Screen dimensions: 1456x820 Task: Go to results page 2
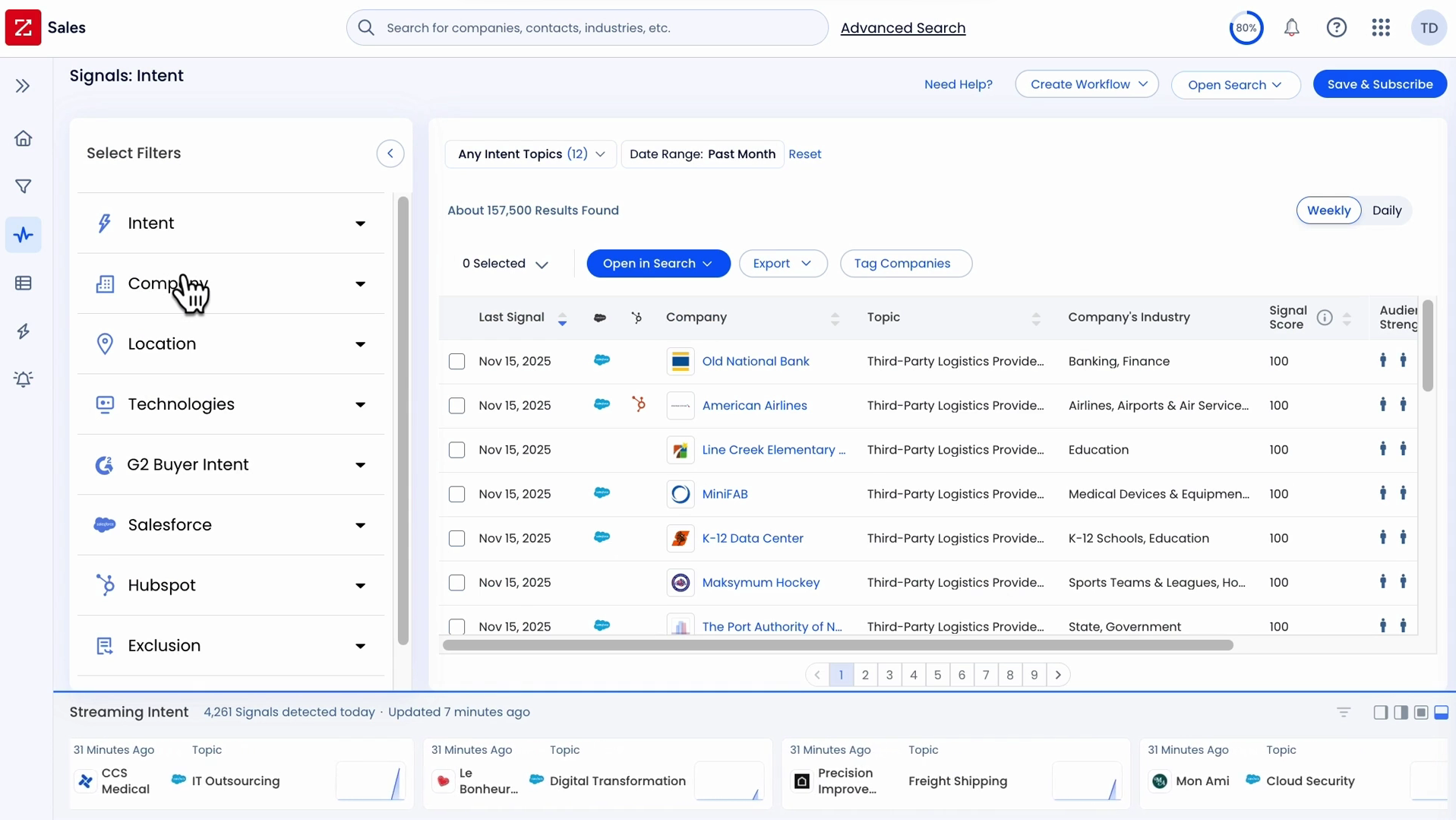click(865, 675)
